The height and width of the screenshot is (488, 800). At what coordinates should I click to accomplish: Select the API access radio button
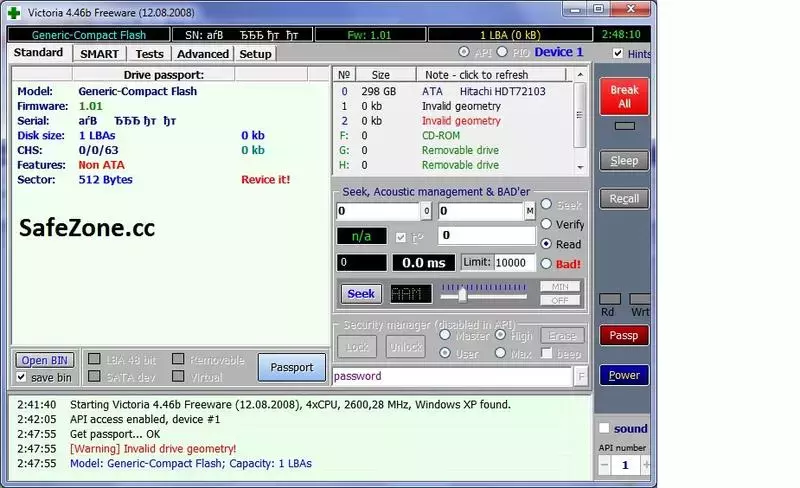tap(464, 52)
